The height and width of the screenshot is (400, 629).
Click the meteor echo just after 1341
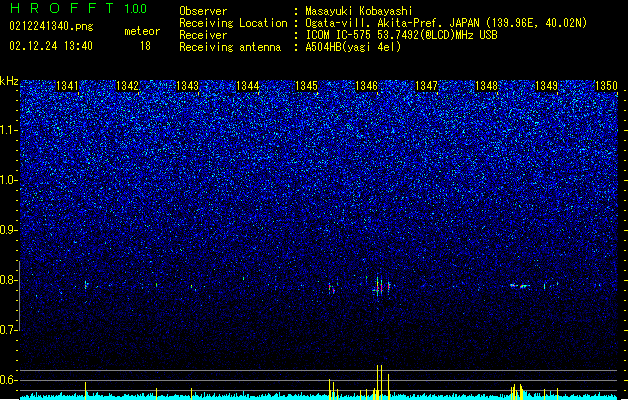click(x=85, y=285)
